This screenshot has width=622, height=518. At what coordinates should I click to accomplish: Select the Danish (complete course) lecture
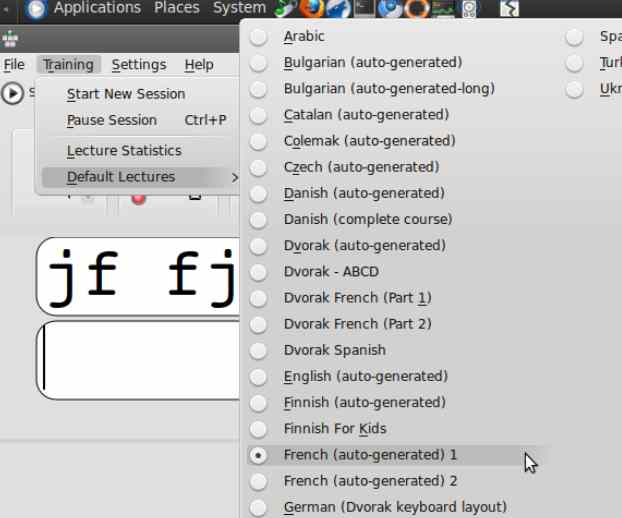pos(397,219)
